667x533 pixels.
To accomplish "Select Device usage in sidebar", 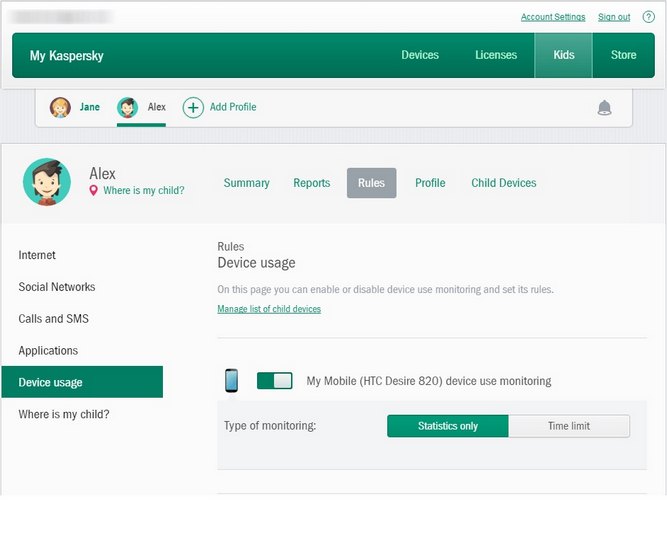I will pos(82,382).
